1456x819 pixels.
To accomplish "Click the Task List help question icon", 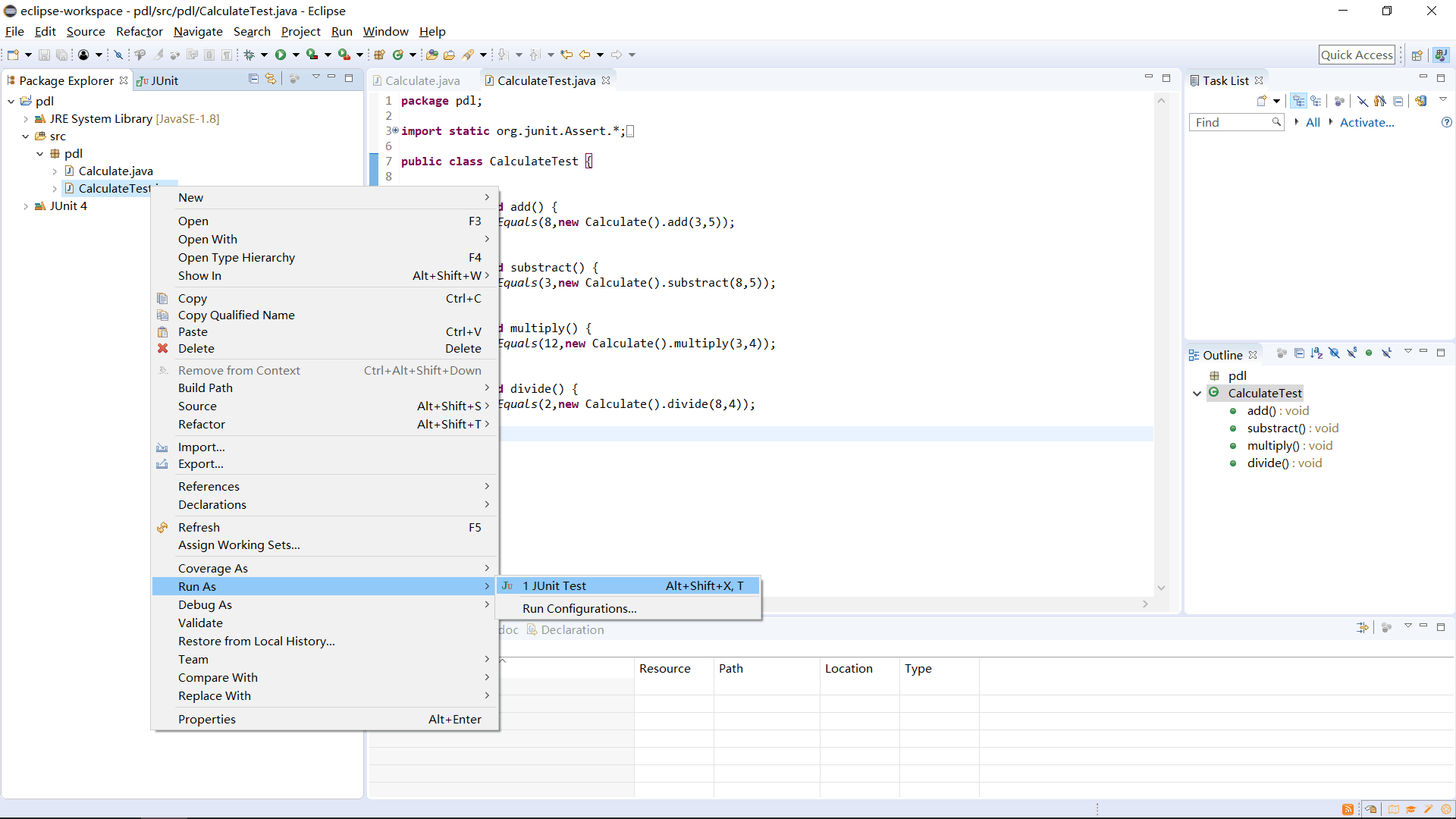I will coord(1446,122).
